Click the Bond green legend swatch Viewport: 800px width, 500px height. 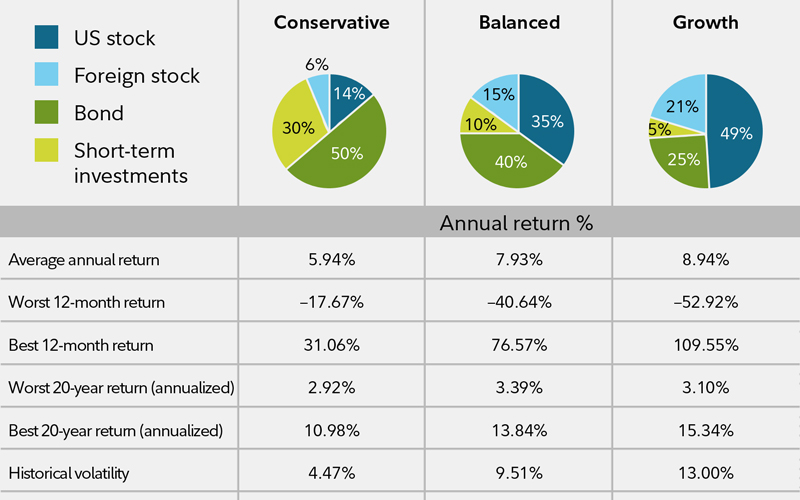click(x=45, y=112)
